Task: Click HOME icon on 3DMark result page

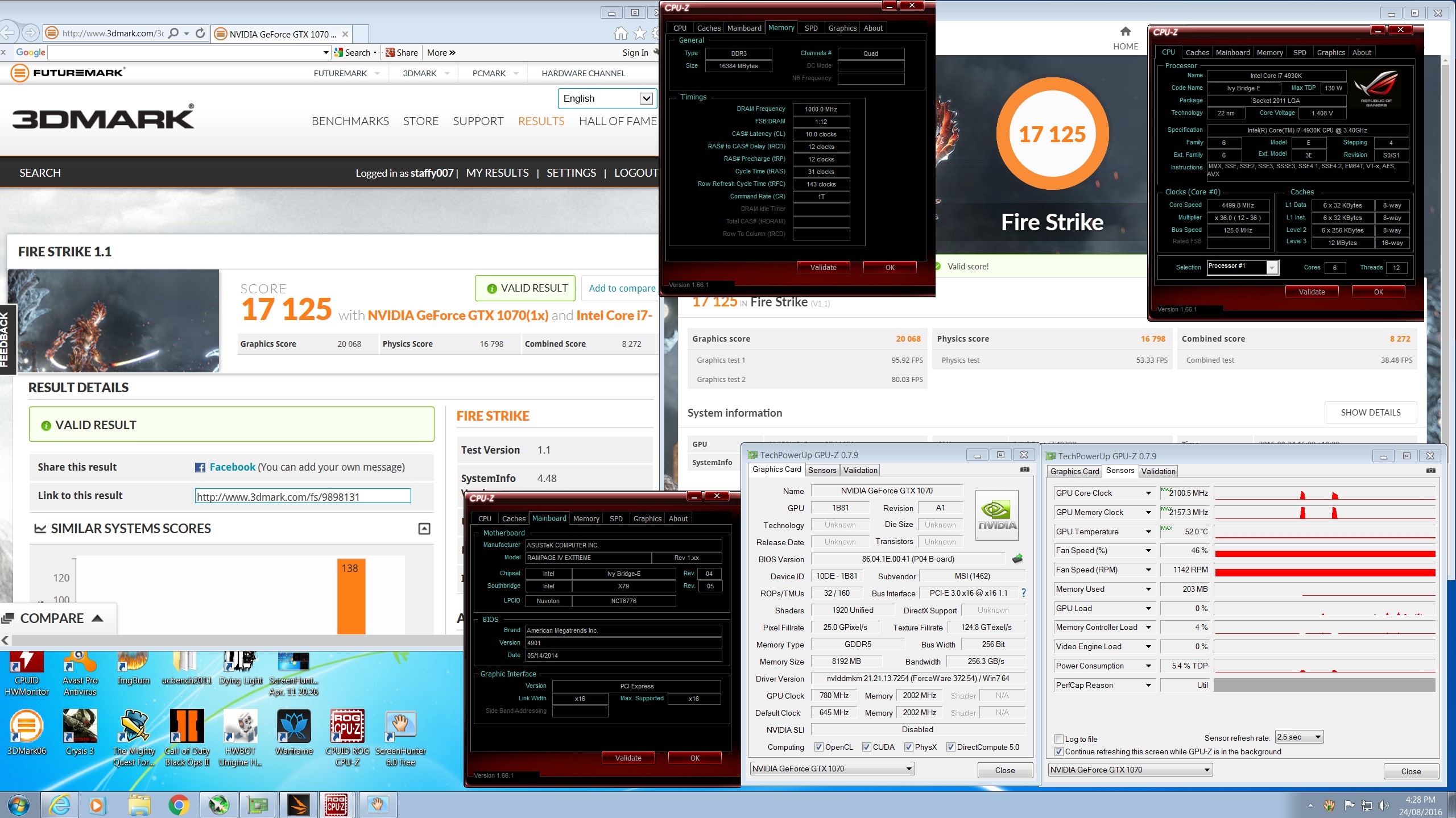Action: 1125,38
